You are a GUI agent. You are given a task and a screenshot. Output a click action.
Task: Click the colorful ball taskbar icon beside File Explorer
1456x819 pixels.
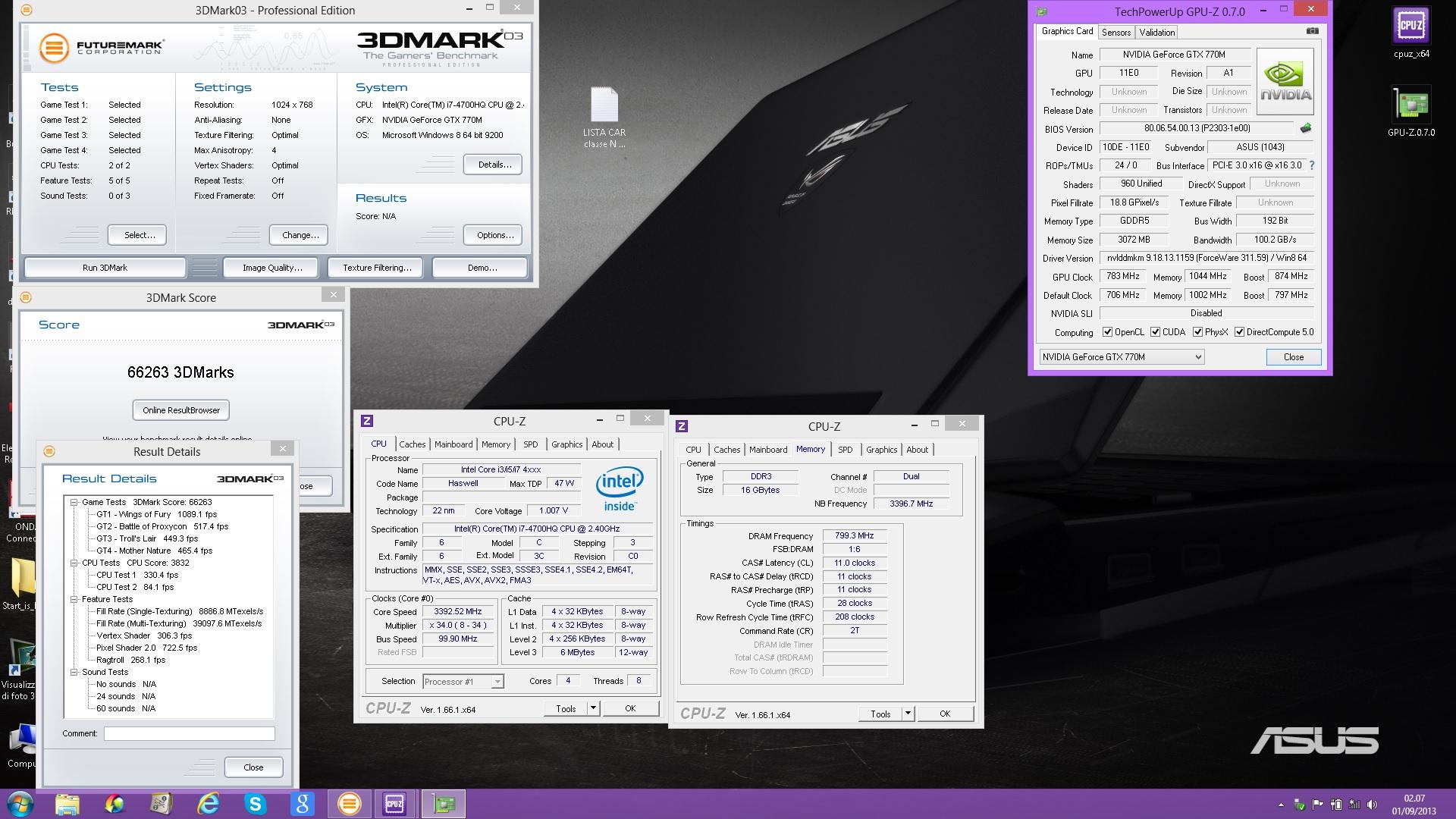pos(115,804)
